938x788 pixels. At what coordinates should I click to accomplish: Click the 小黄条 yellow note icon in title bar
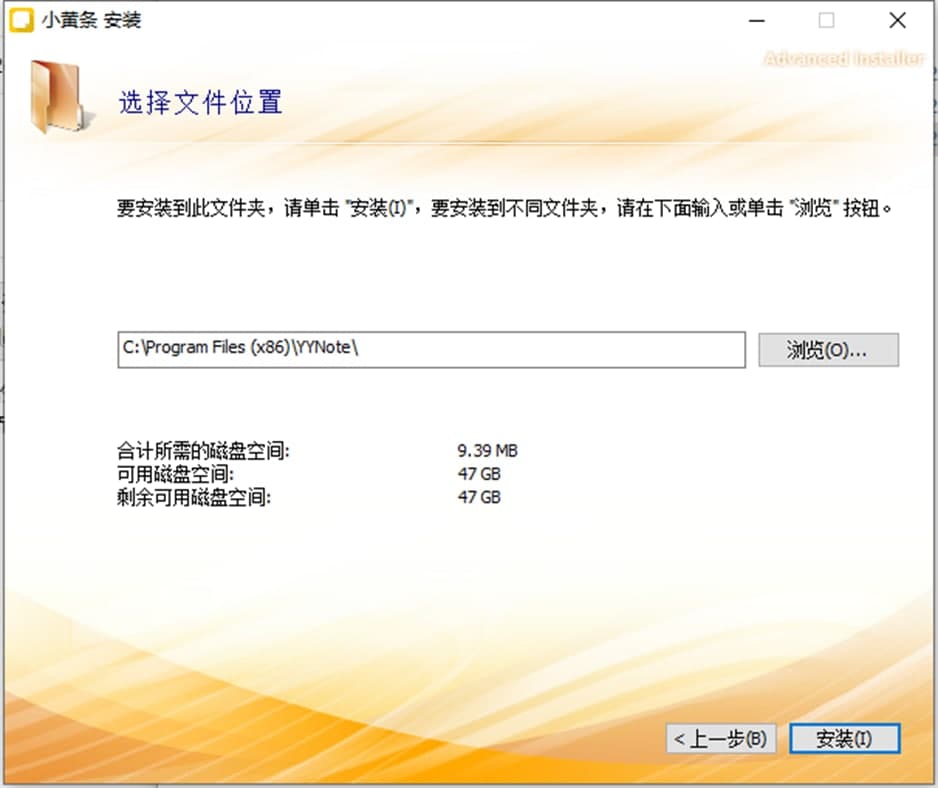tap(22, 20)
